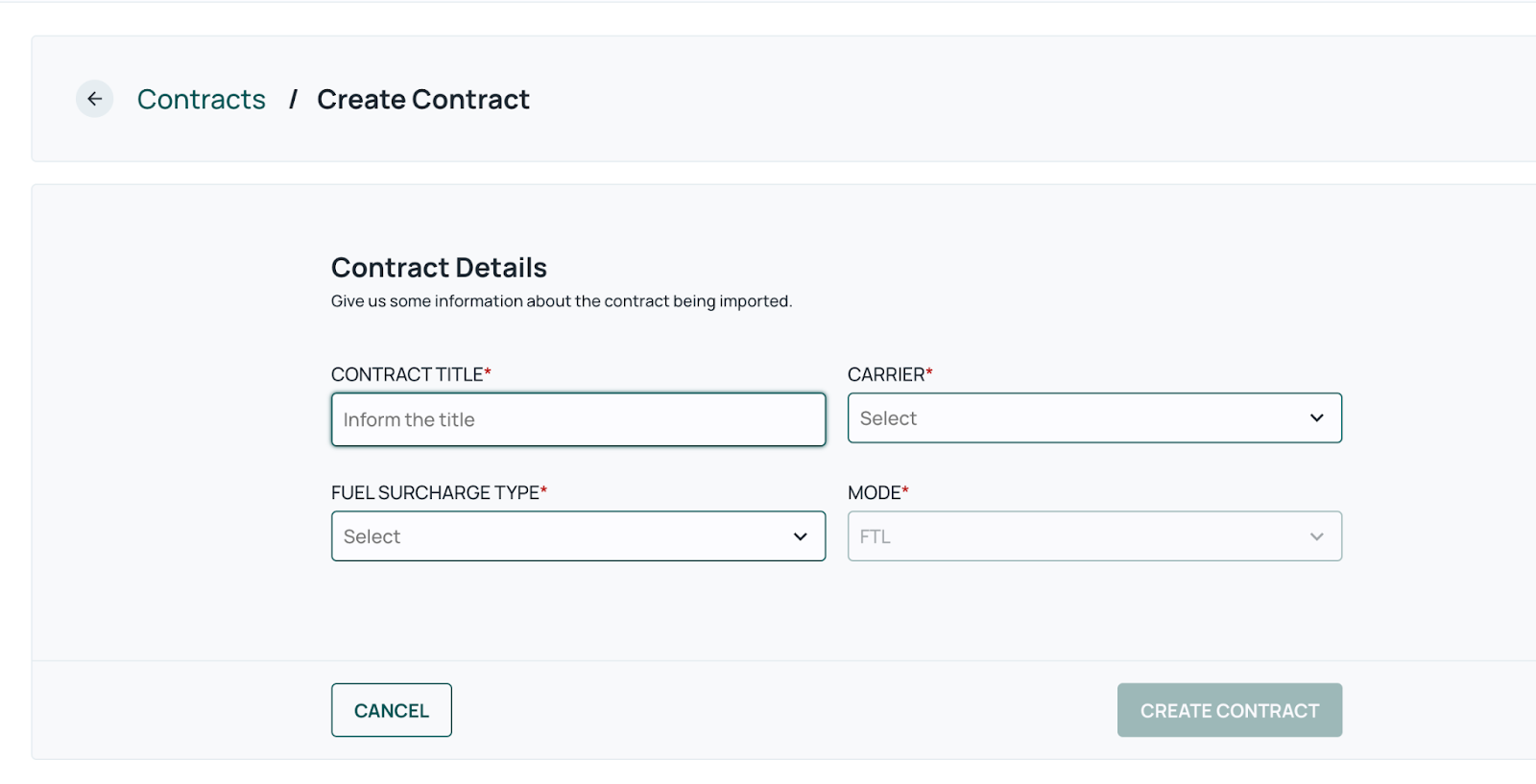Click the Create Contract breadcrumb title

coord(423,99)
